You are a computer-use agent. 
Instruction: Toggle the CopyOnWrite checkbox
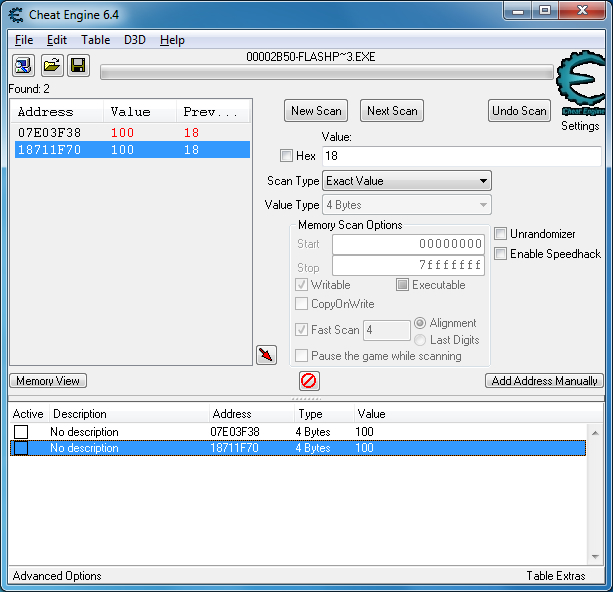click(x=301, y=304)
